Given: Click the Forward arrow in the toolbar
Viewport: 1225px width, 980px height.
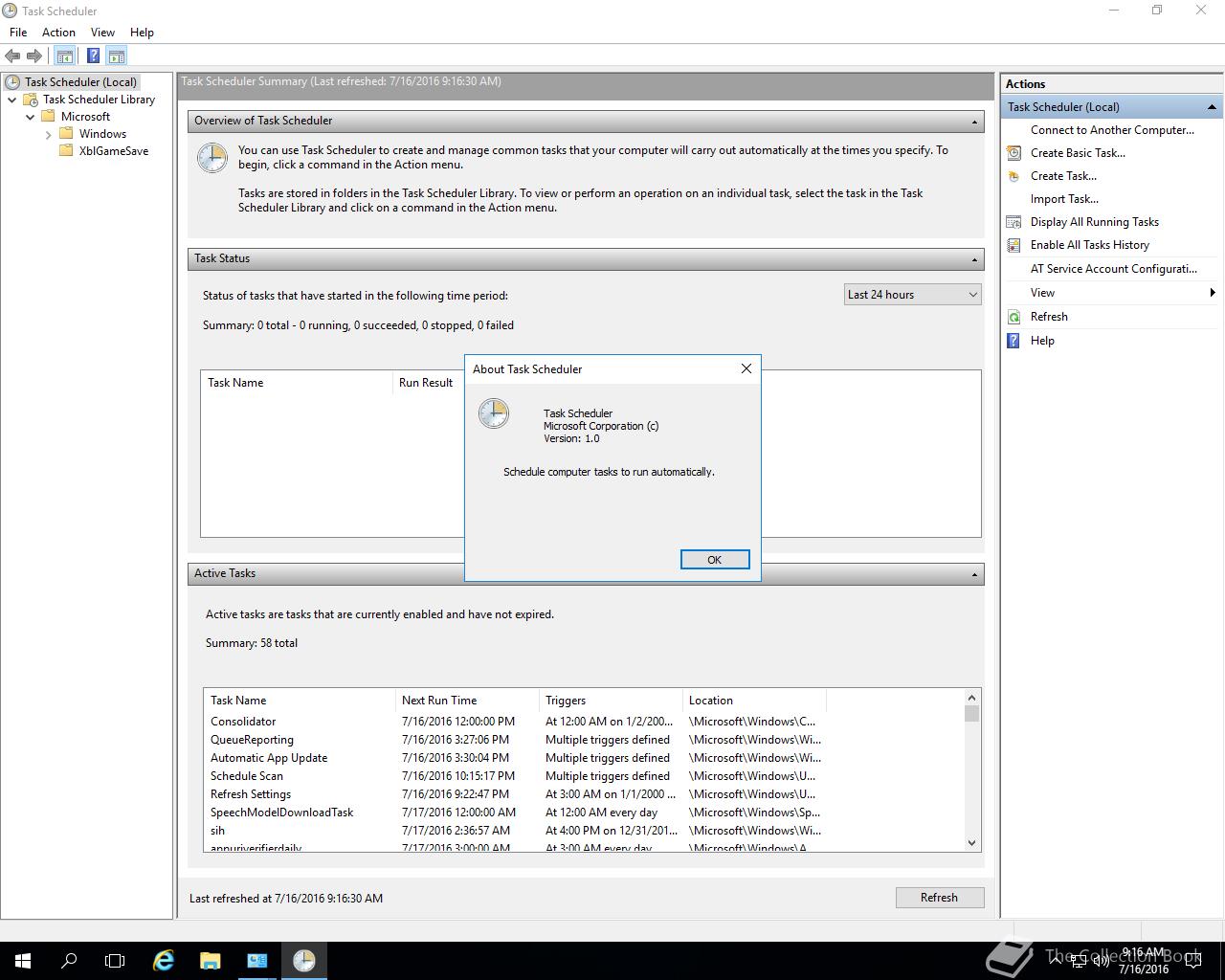Looking at the screenshot, I should click(34, 56).
